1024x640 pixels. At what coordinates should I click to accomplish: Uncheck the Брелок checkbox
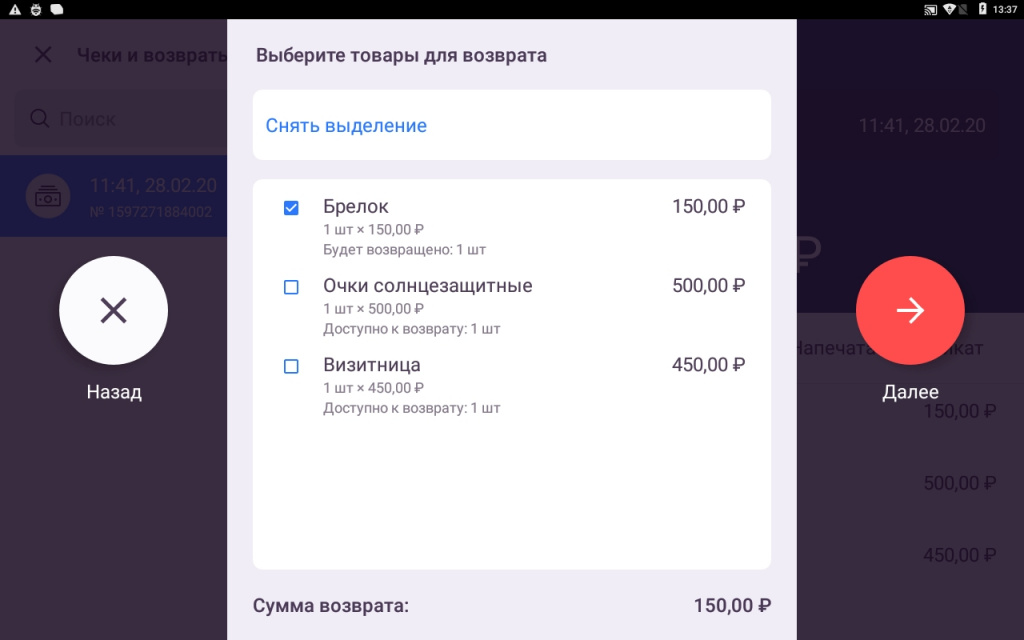[291, 208]
